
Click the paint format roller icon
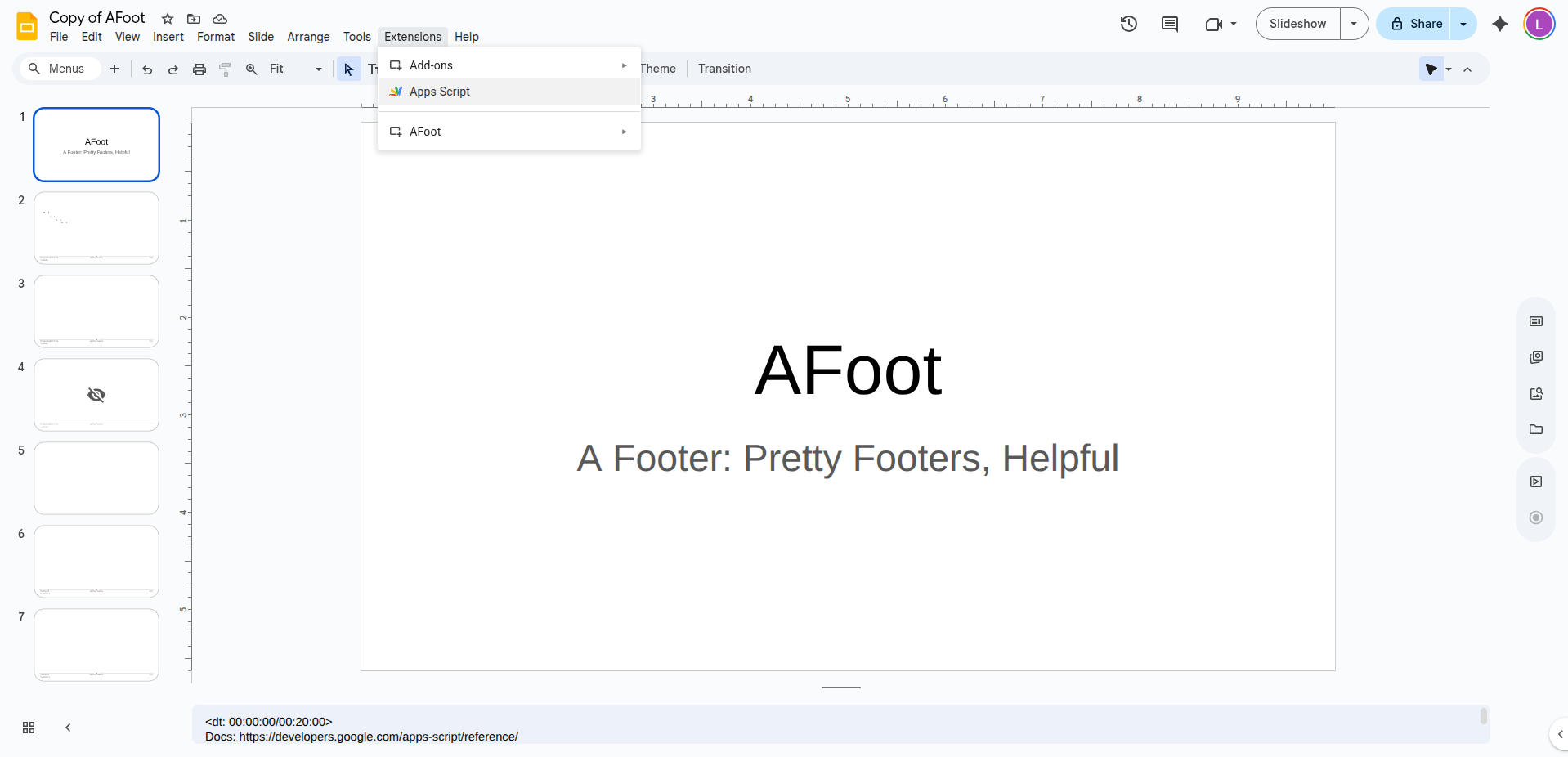coord(225,69)
